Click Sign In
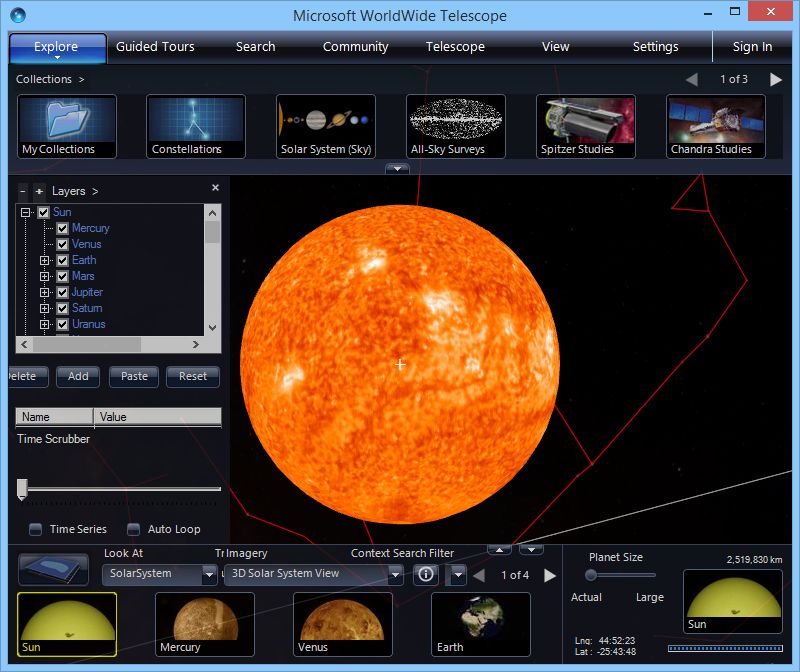This screenshot has height=672, width=800. (x=752, y=47)
